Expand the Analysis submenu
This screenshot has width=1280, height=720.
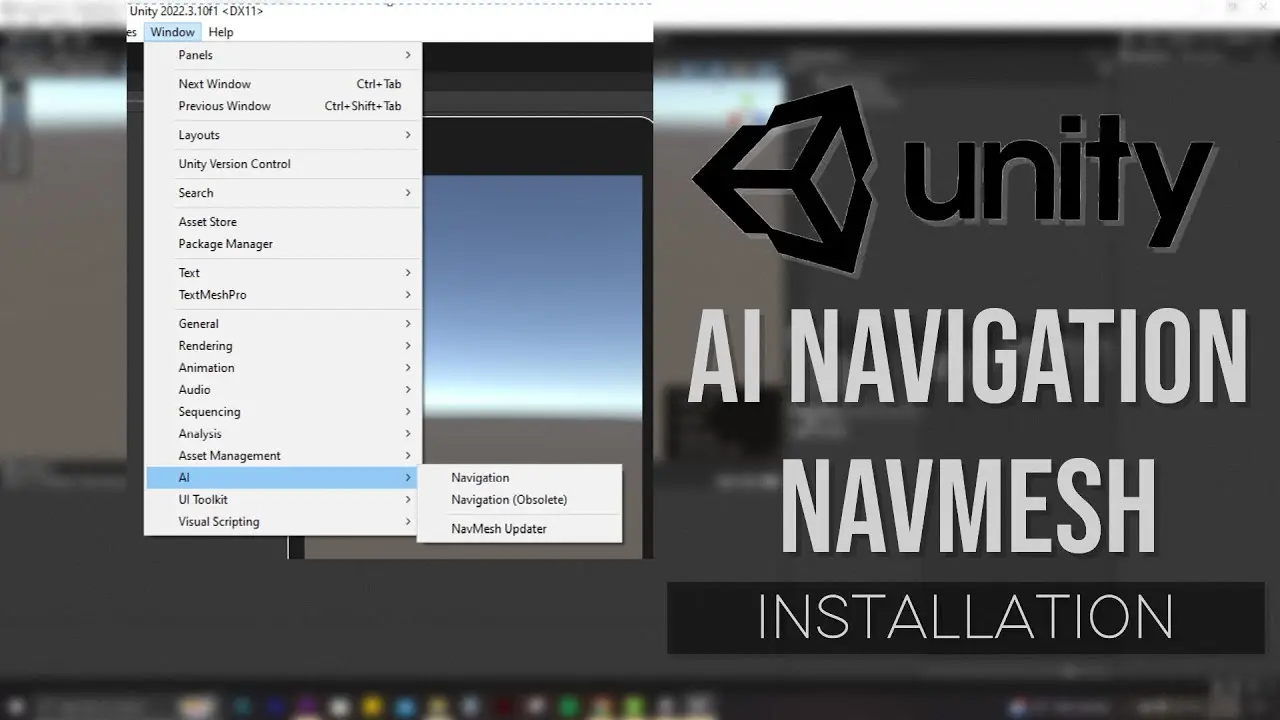pos(283,434)
